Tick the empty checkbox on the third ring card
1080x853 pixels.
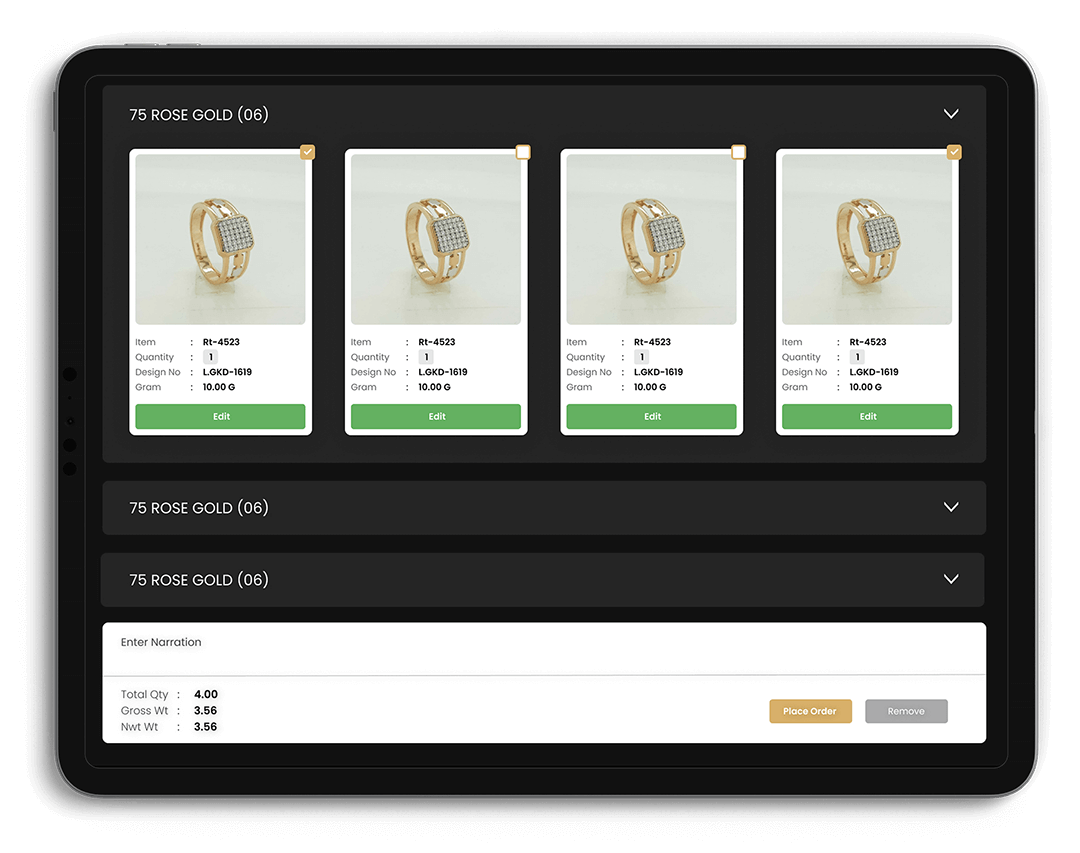tap(738, 152)
